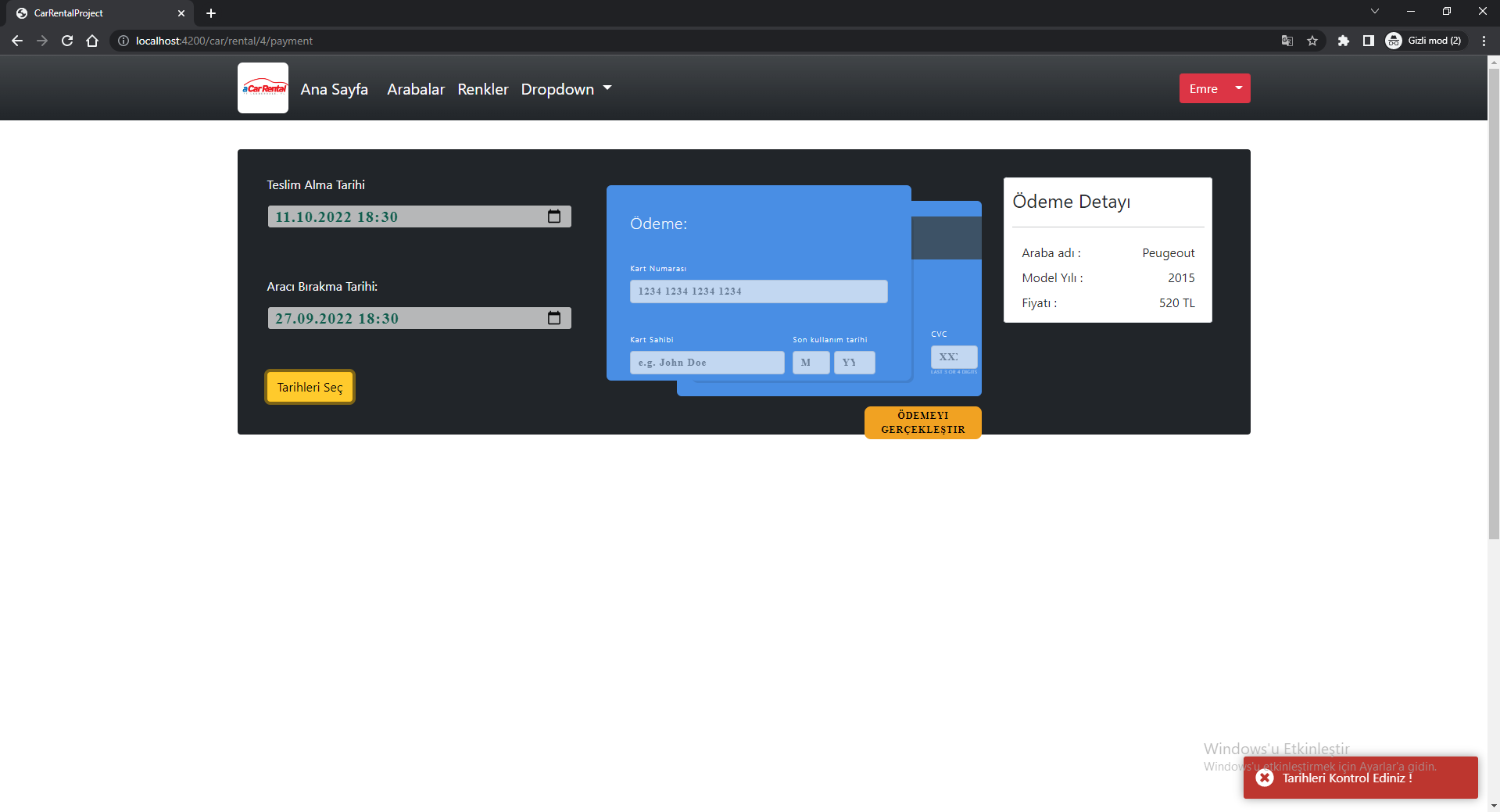Switch to the CarRentalProject browser tab
The image size is (1500, 812).
pos(94,13)
